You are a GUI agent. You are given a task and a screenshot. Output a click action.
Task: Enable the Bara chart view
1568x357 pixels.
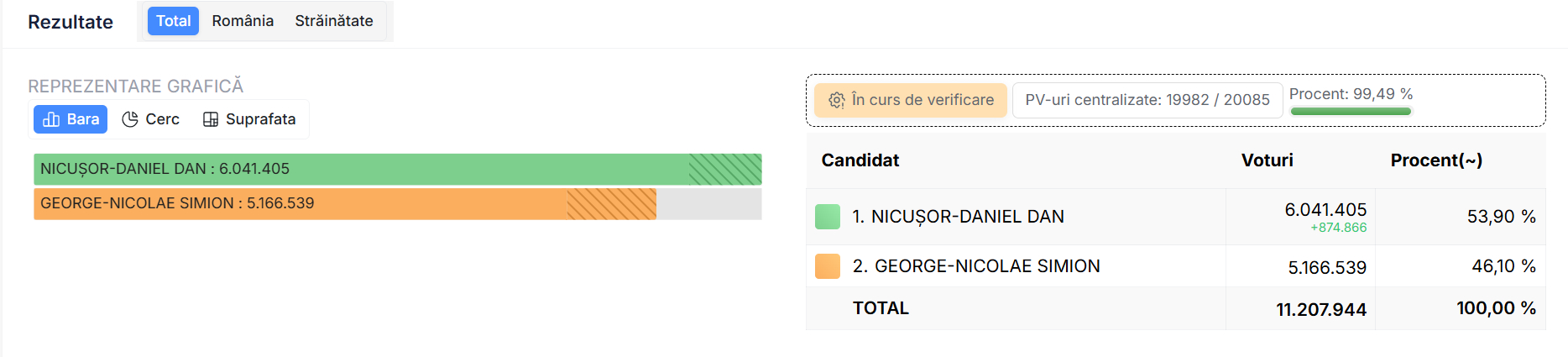[x=71, y=119]
